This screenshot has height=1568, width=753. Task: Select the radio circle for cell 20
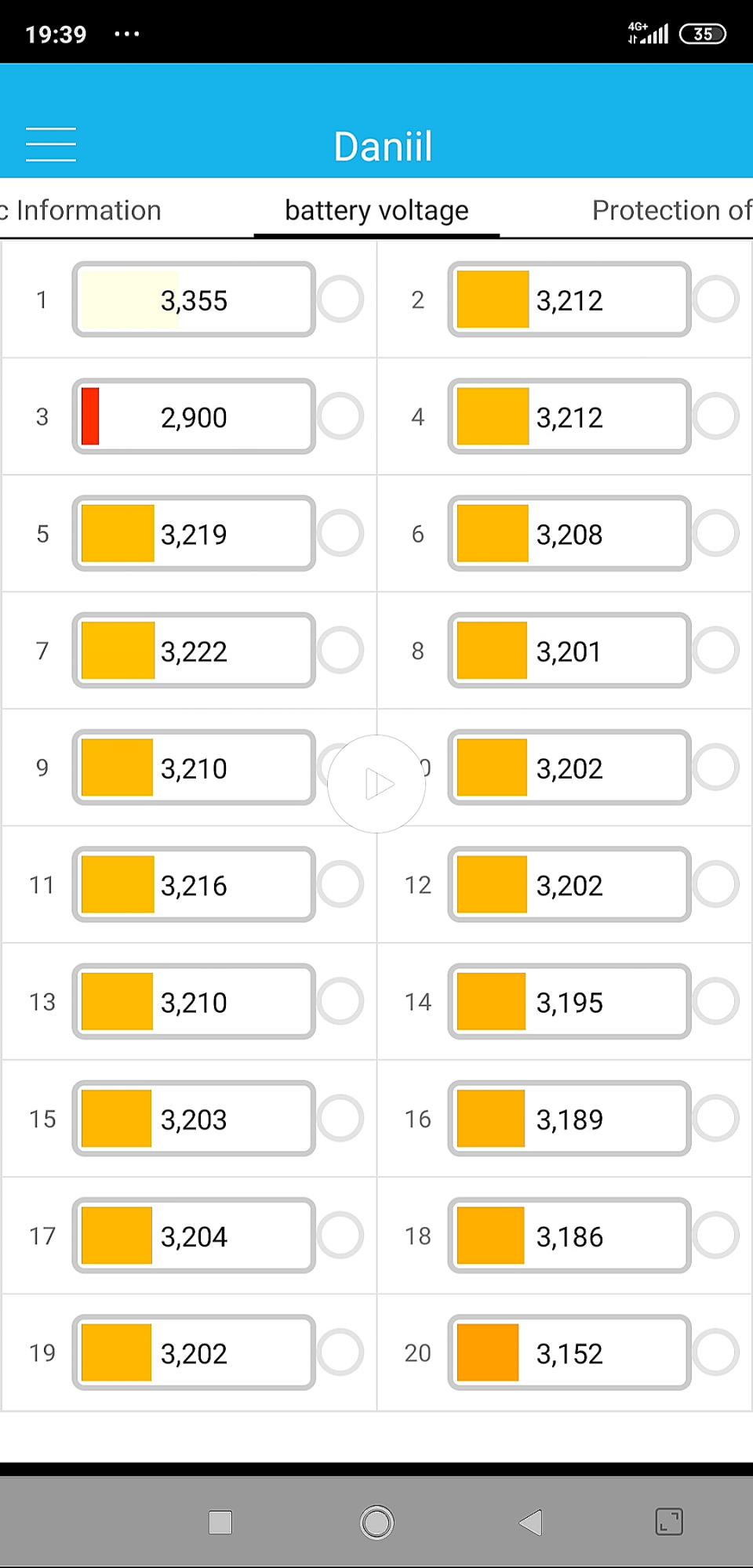(716, 1352)
